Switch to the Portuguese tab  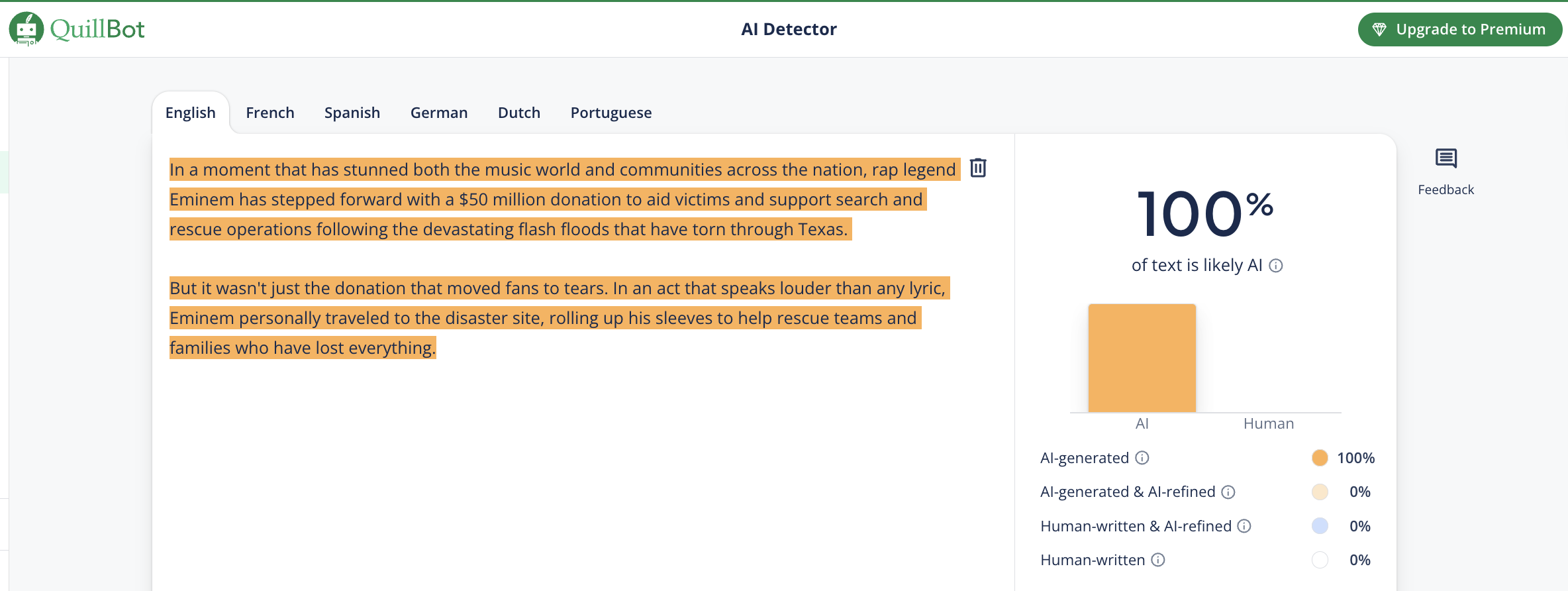tap(611, 113)
